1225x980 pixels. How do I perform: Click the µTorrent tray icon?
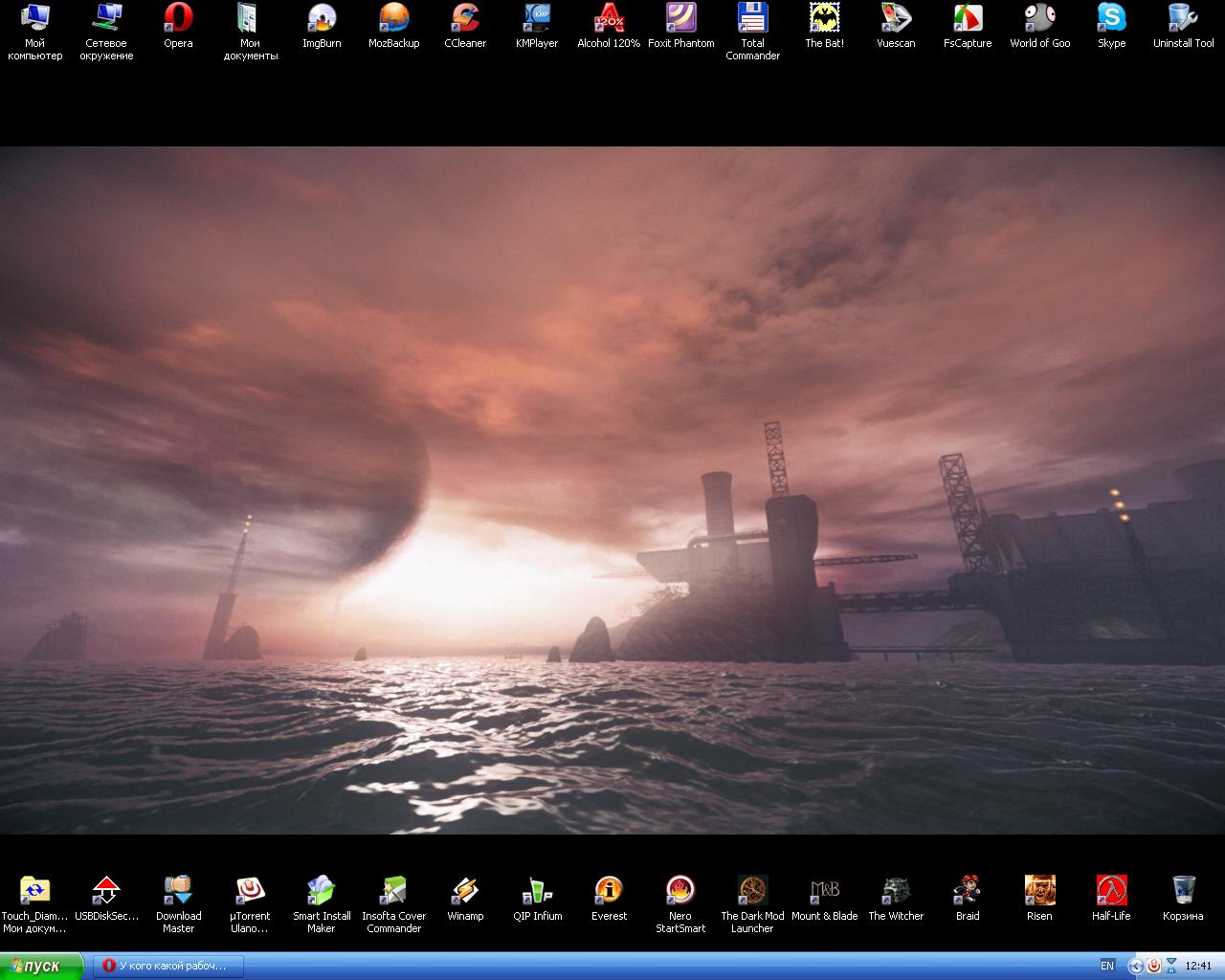tap(1154, 966)
